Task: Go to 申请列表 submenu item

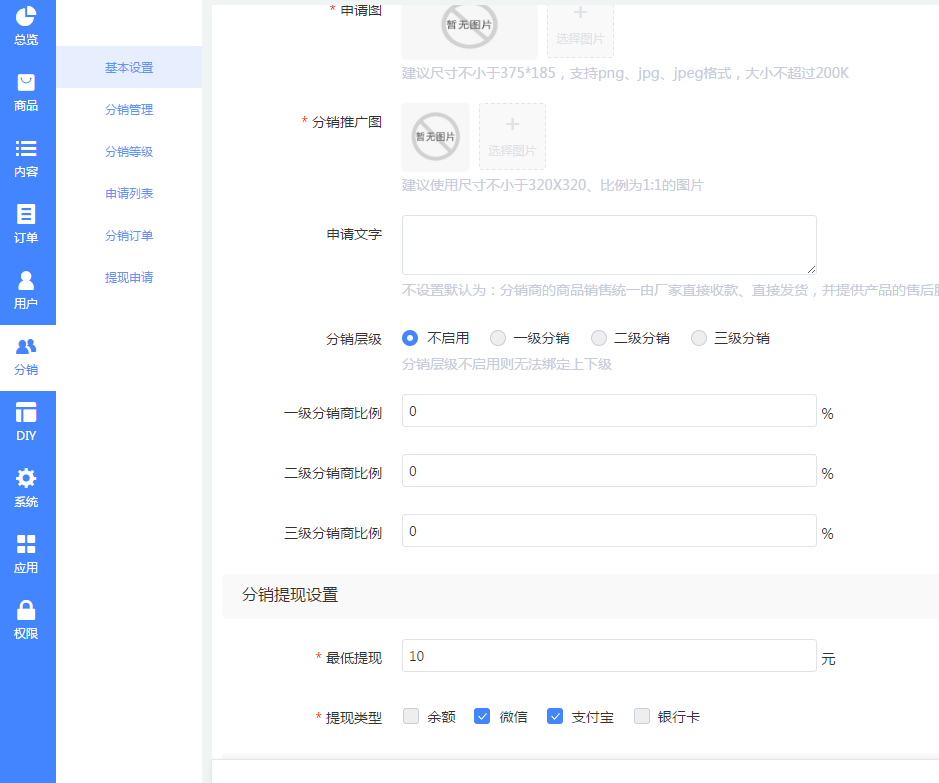Action: tap(129, 193)
